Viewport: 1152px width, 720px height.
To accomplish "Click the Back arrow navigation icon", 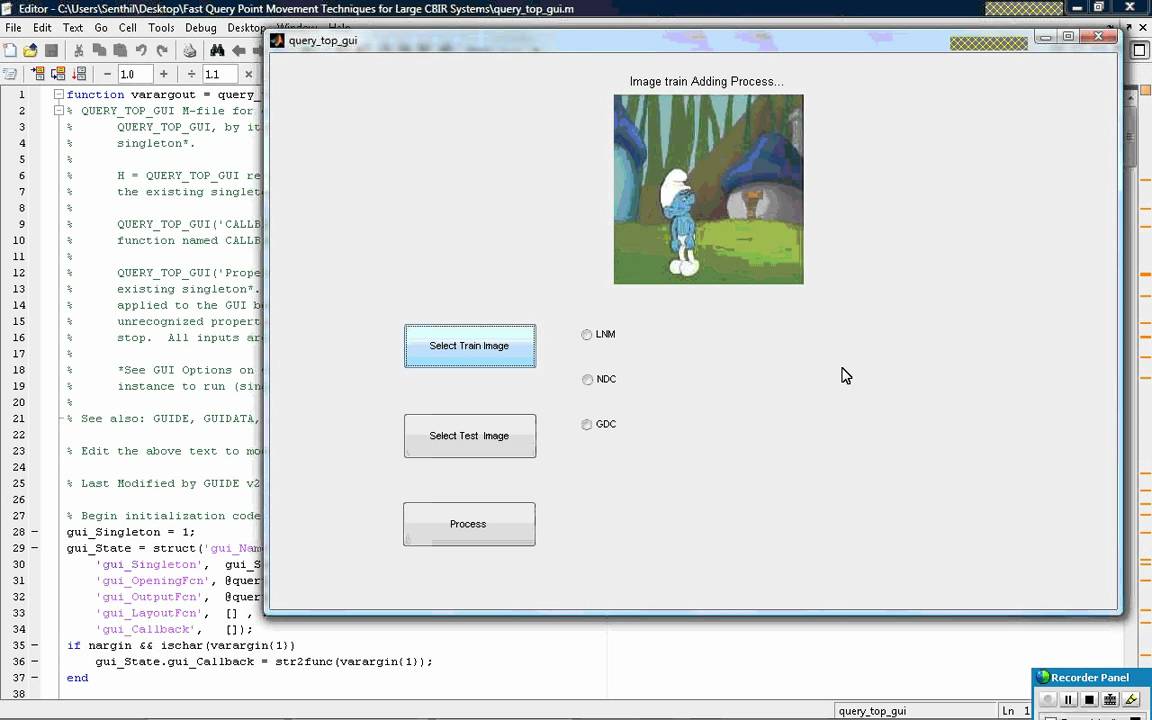I will pyautogui.click(x=239, y=50).
